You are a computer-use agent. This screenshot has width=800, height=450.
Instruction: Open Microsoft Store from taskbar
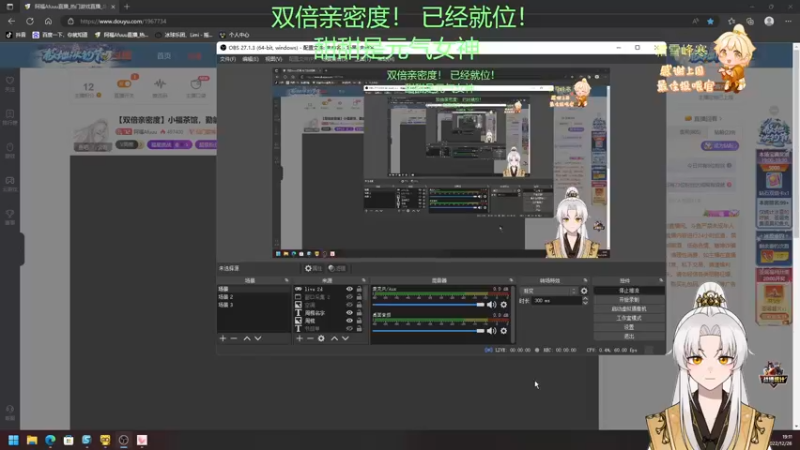pos(68,440)
